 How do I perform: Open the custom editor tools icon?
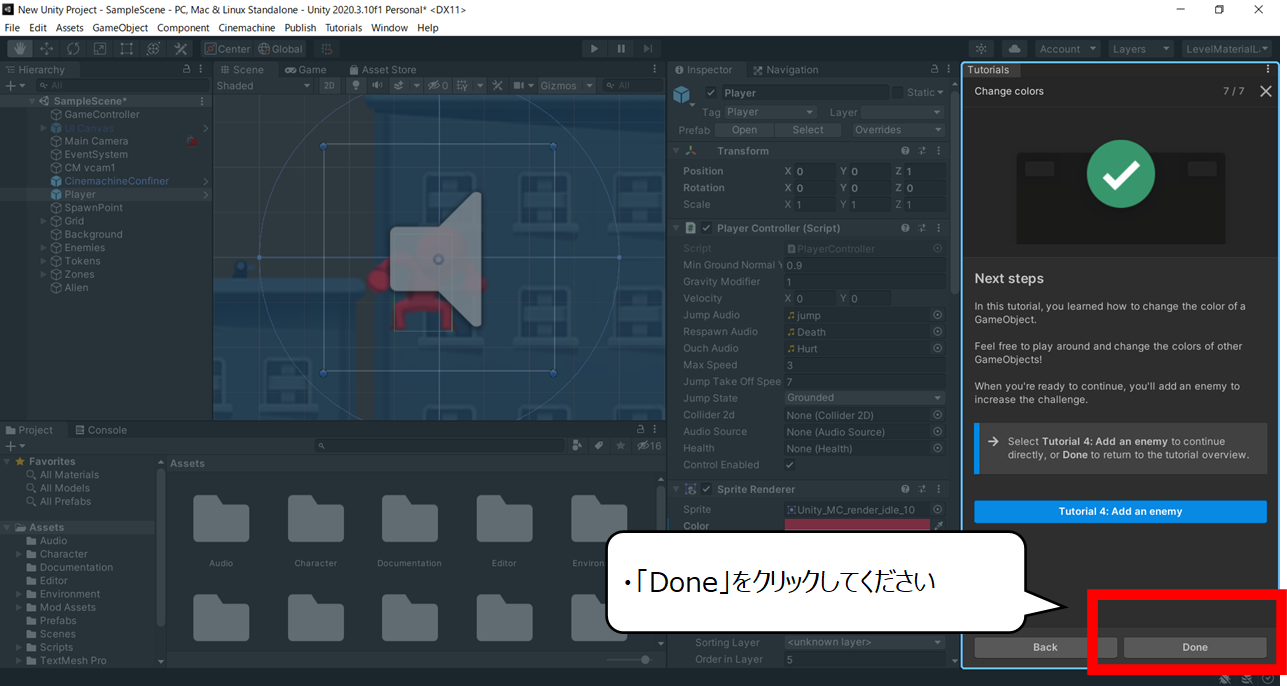pyautogui.click(x=181, y=48)
